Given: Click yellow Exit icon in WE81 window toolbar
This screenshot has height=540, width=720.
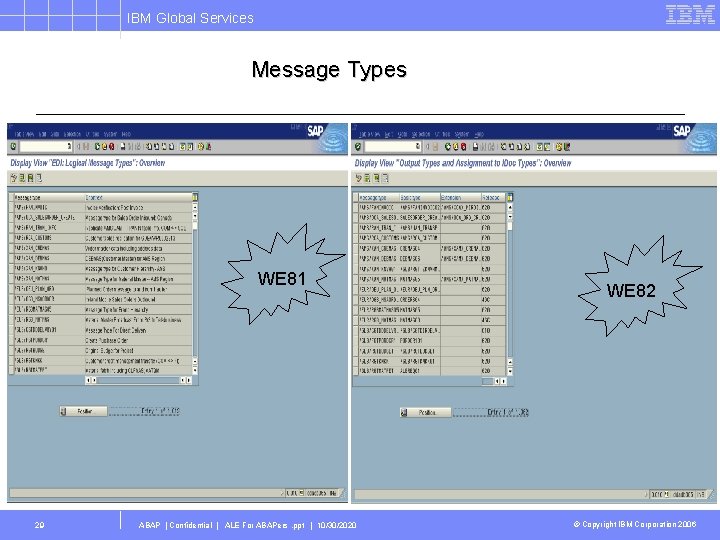Looking at the screenshot, I should [104, 146].
